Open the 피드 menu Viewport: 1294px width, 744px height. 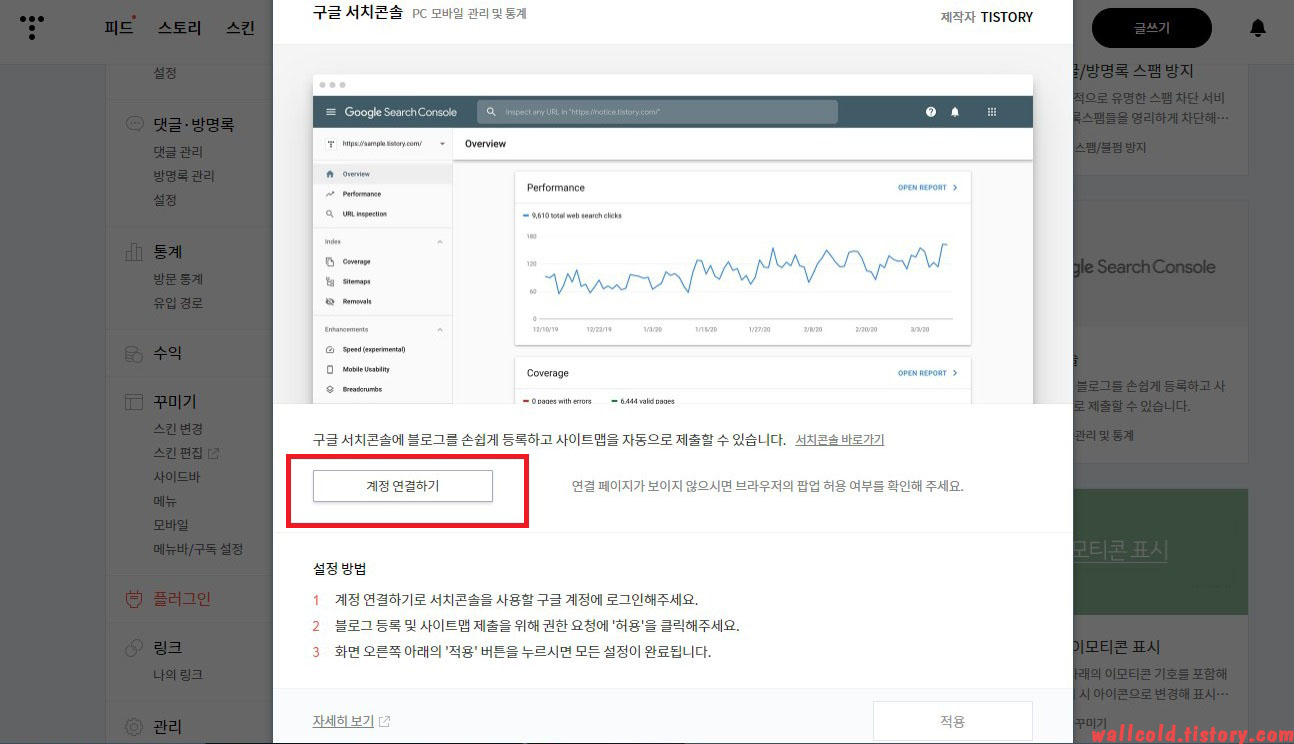118,28
